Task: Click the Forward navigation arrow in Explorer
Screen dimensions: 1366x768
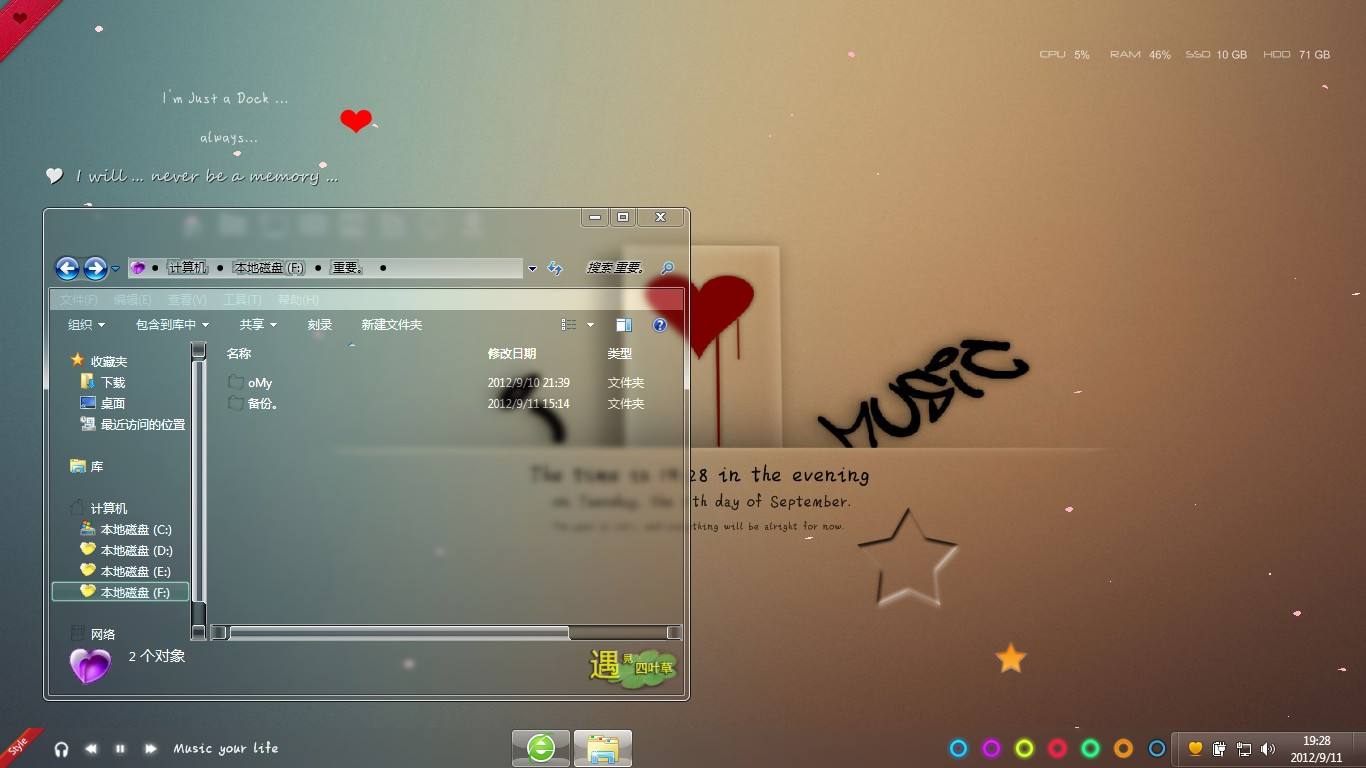Action: click(95, 268)
